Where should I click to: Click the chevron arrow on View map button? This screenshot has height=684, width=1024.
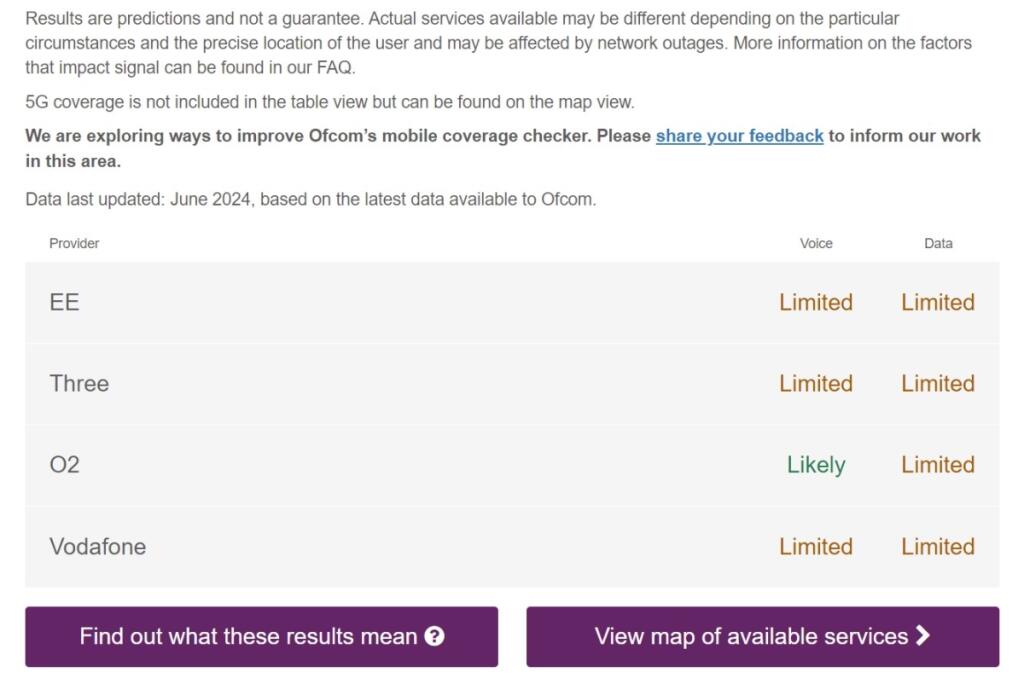point(922,635)
